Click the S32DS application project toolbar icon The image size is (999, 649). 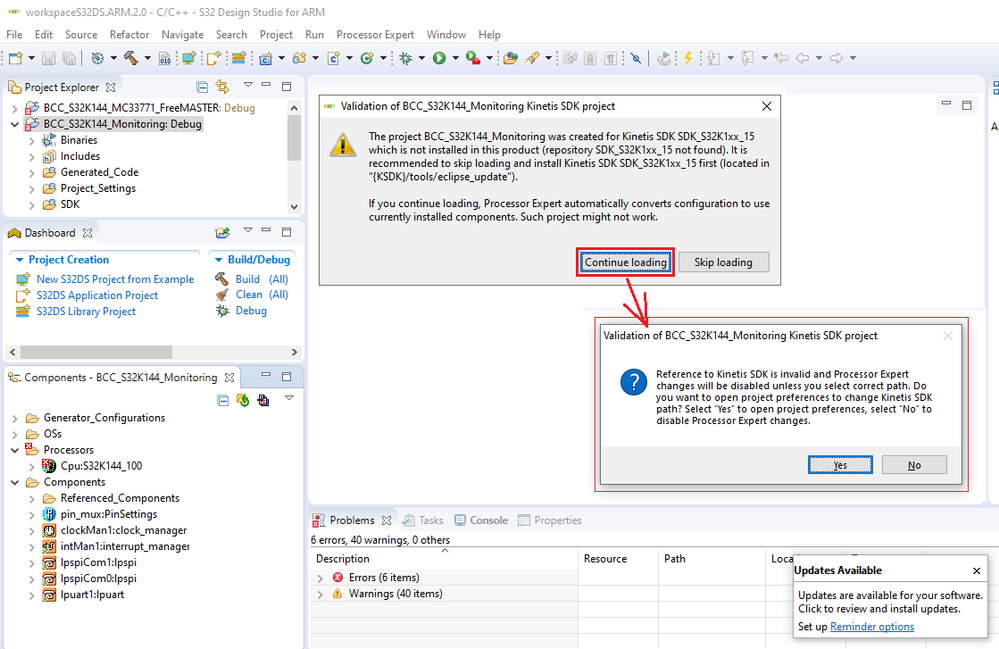point(213,58)
